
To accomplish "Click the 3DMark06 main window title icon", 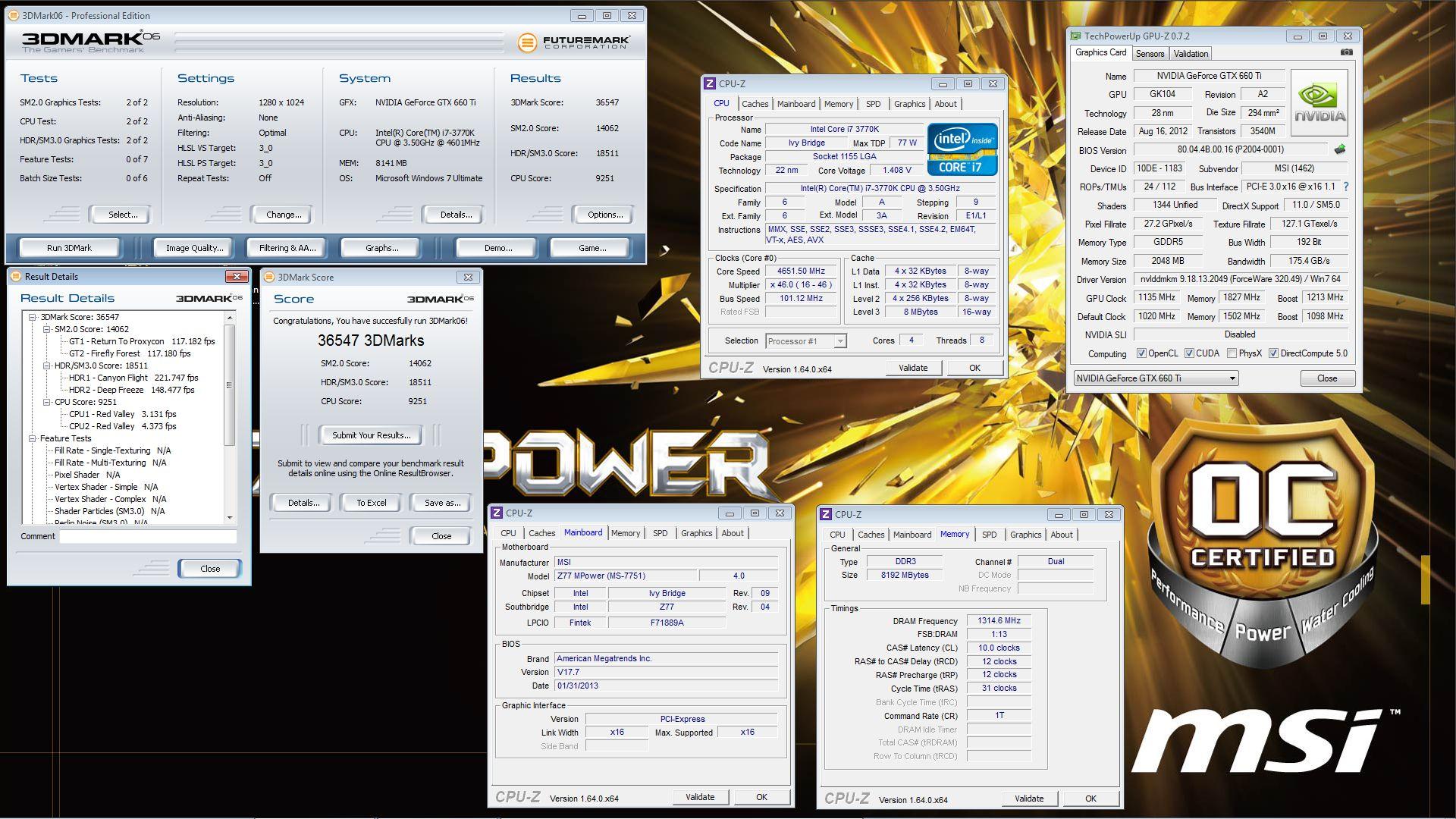I will 14,15.
